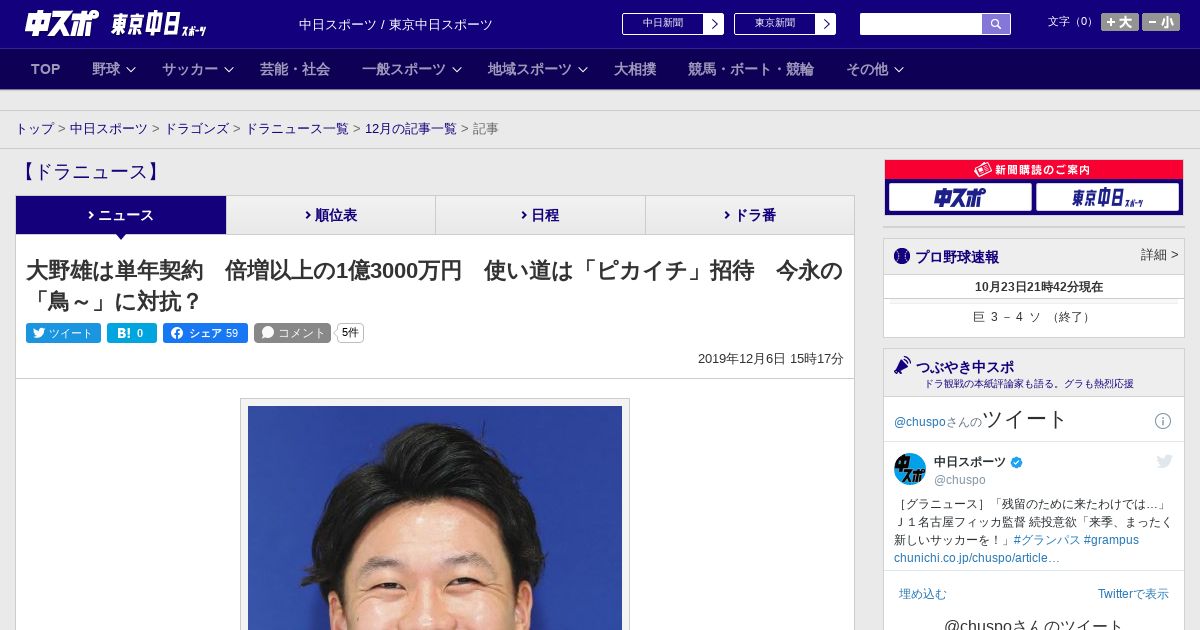1200x630 pixels.
Task: Click the article player photo
Action: (435, 517)
